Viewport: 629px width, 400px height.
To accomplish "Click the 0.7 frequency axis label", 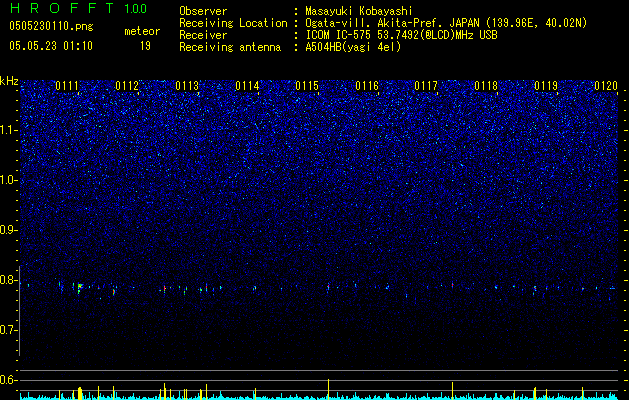I will [x=9, y=330].
